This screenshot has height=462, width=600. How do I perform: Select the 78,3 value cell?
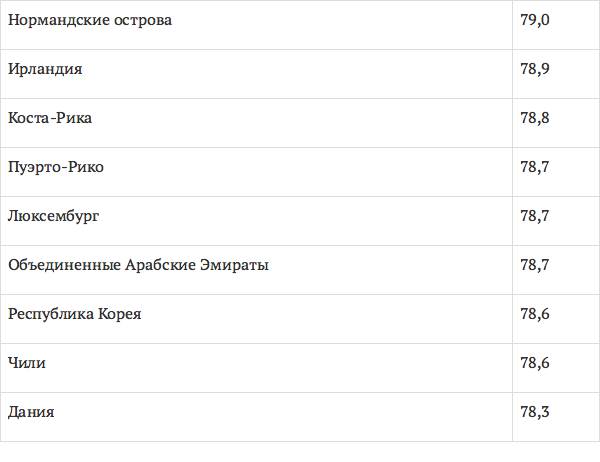pos(535,412)
